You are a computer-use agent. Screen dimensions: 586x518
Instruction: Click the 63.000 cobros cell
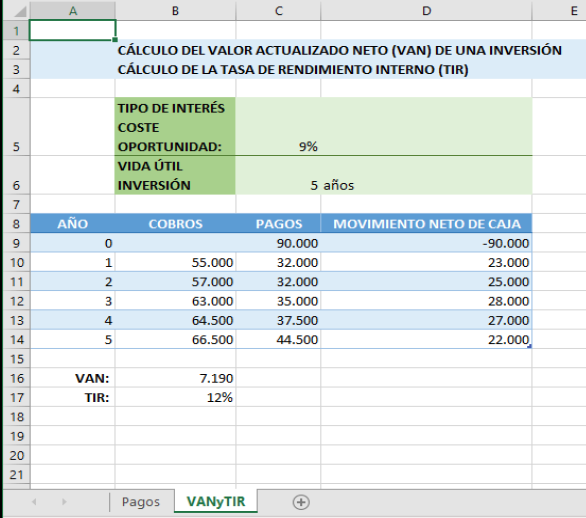click(x=175, y=301)
